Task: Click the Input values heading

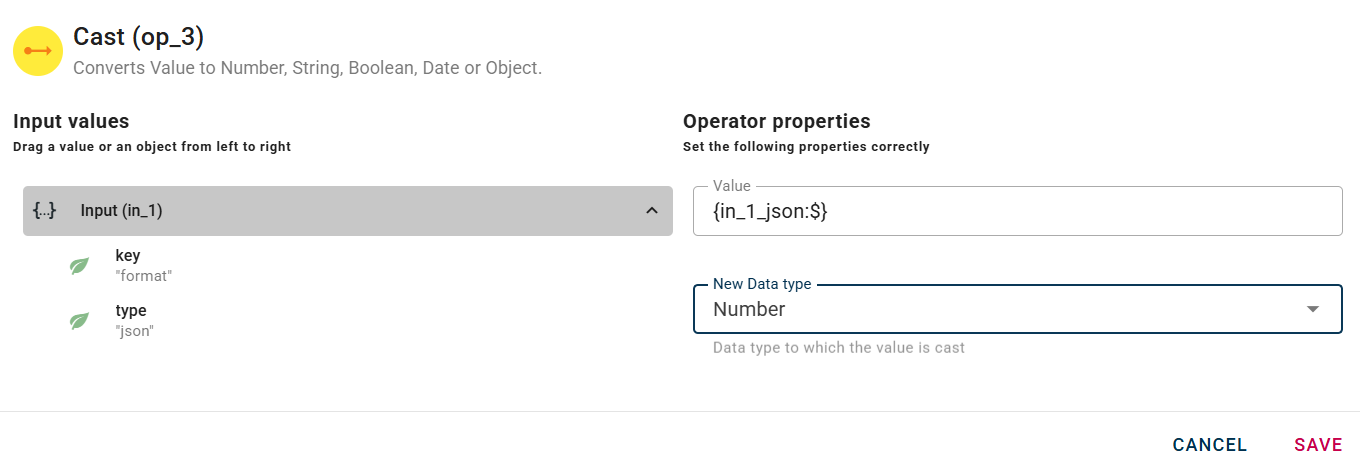Action: pyautogui.click(x=71, y=121)
